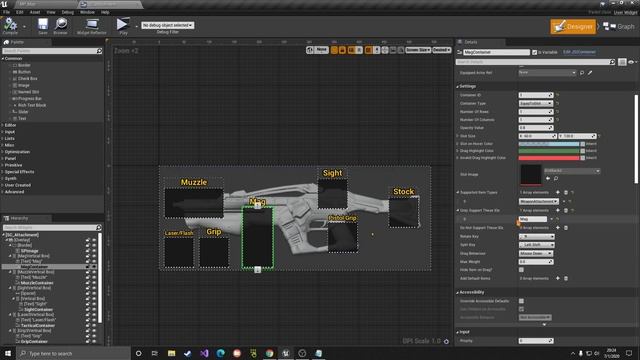Viewport: 640px width, 360px height.
Task: Toggle Inherit for Slot on Hover Color
Action: click(x=582, y=144)
